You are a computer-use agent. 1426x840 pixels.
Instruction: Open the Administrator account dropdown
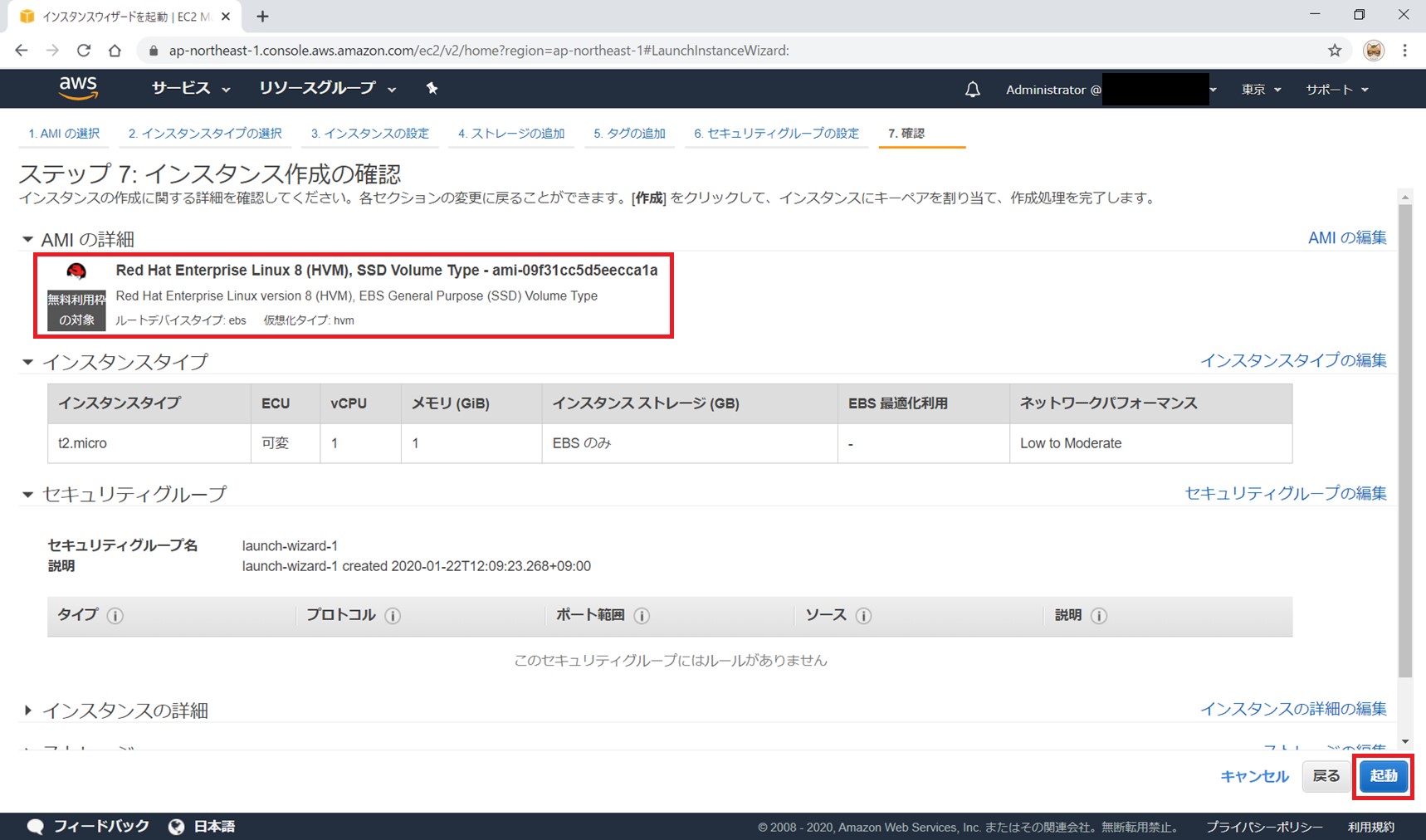[1111, 90]
